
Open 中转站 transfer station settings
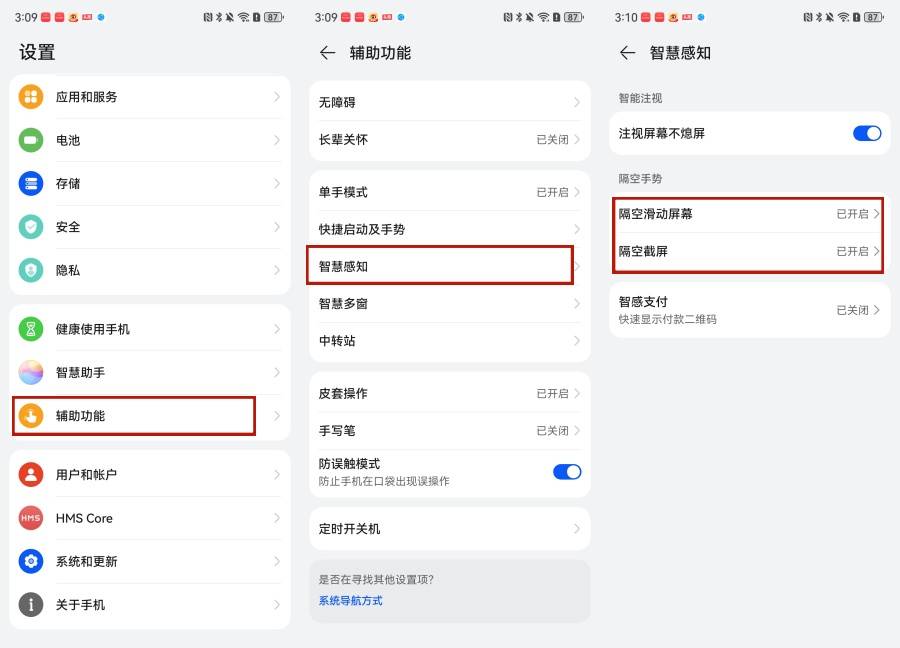click(449, 341)
